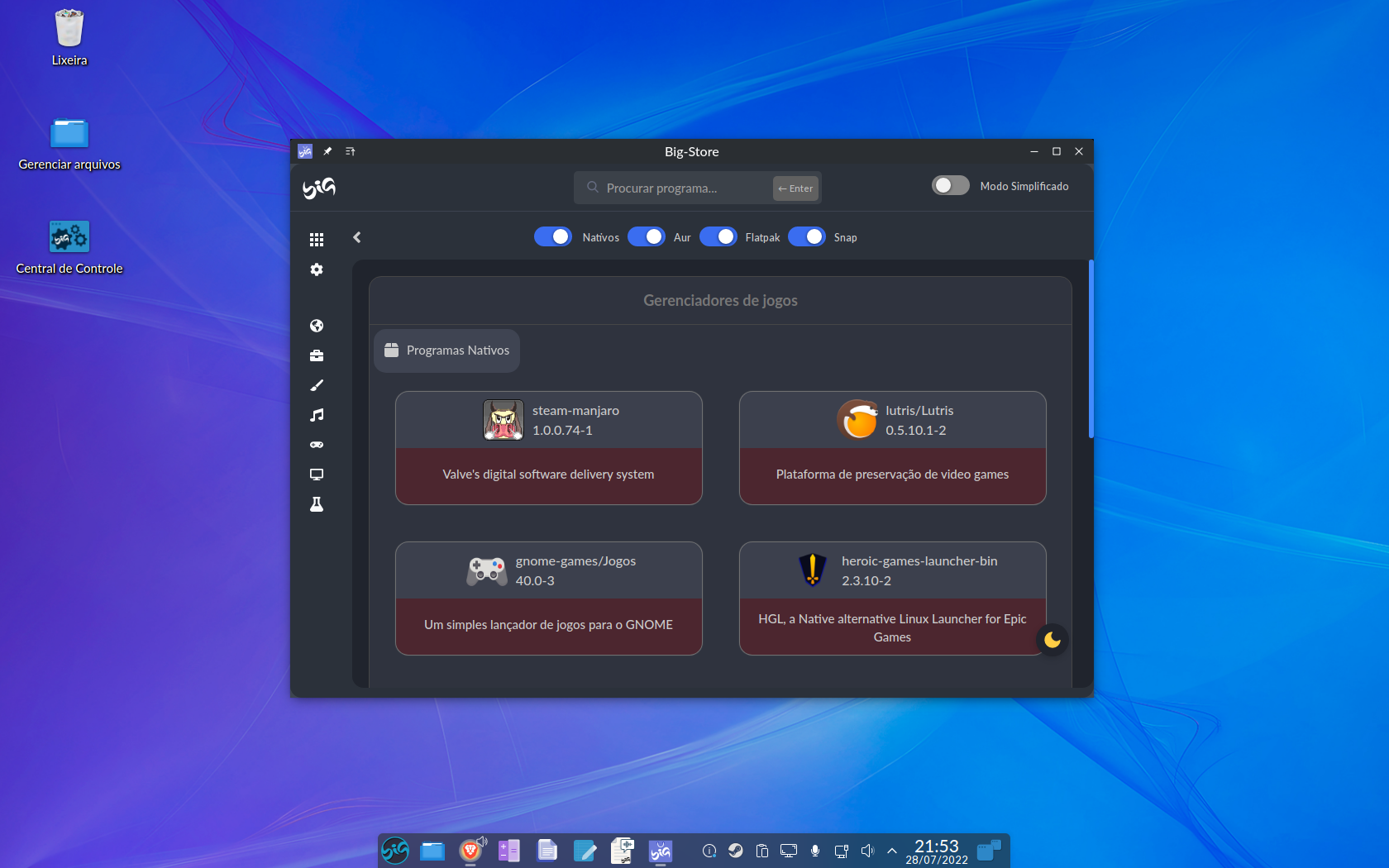Select the science flask category

(317, 504)
